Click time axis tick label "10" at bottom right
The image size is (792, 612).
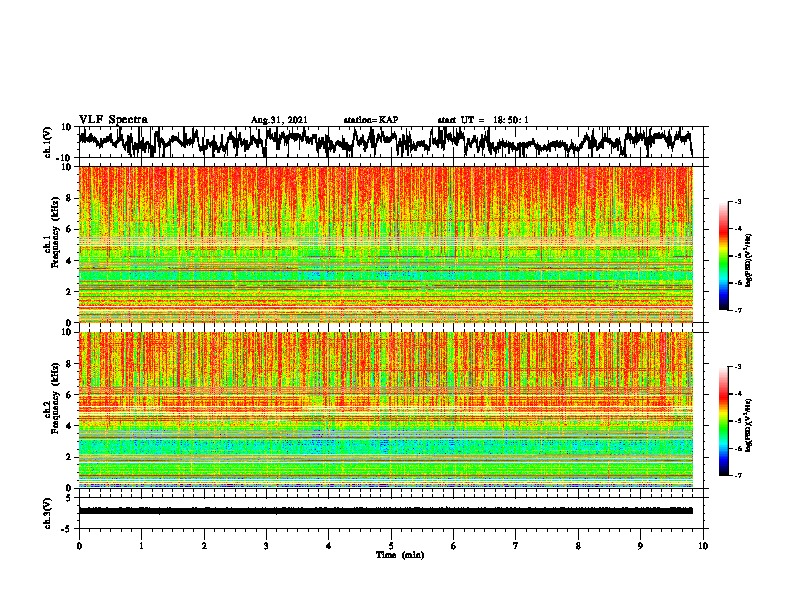(x=703, y=546)
